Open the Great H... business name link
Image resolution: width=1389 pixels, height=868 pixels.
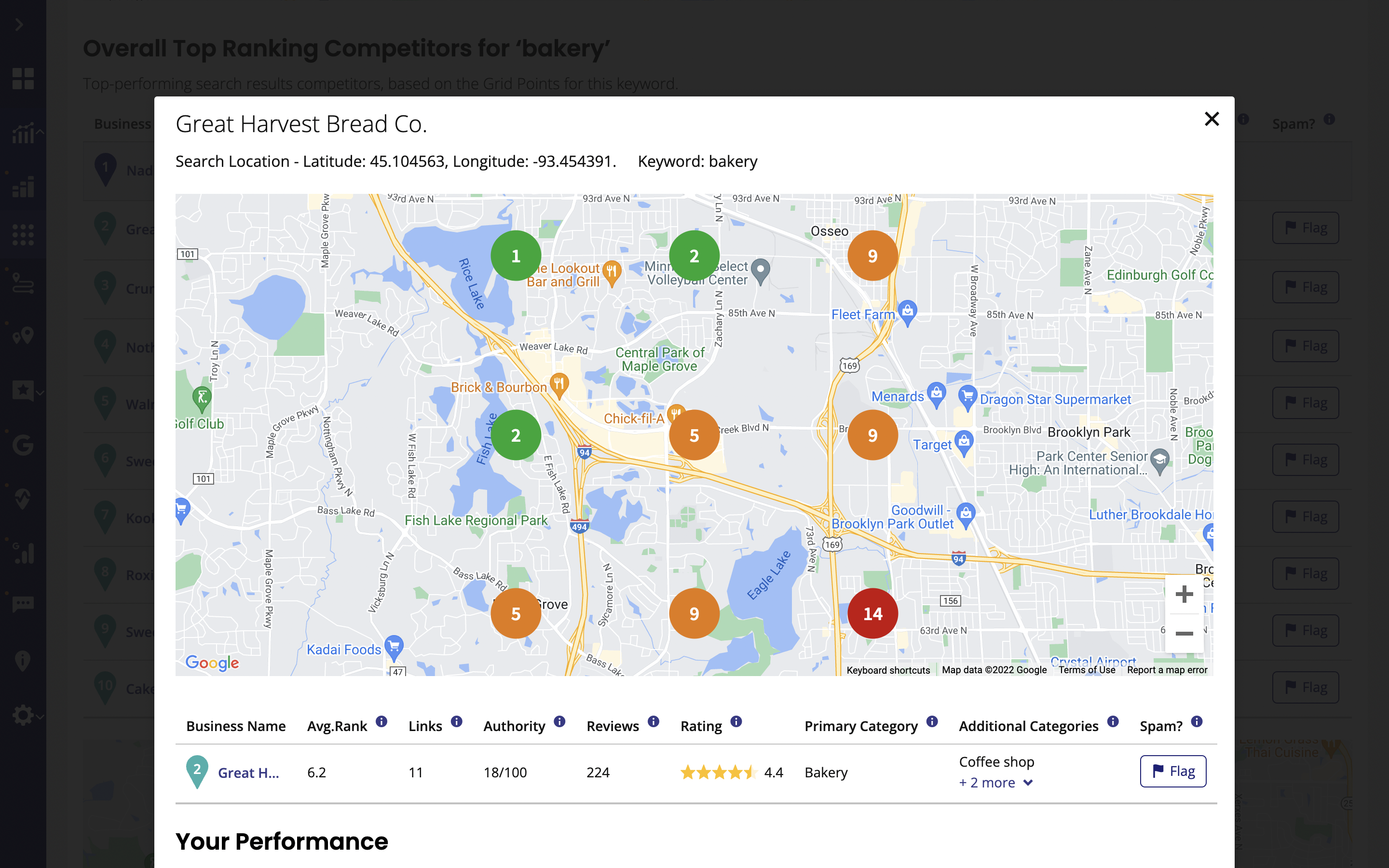[248, 773]
